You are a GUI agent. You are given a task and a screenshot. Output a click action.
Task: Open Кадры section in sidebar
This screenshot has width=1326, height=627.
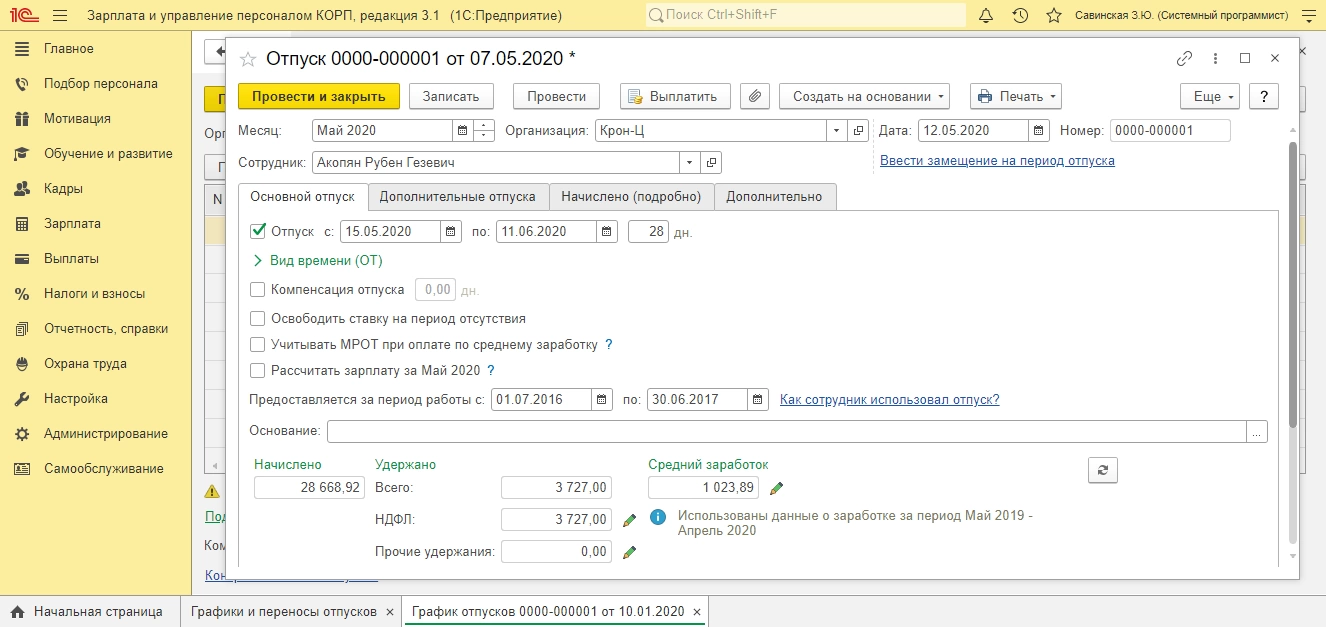point(95,188)
